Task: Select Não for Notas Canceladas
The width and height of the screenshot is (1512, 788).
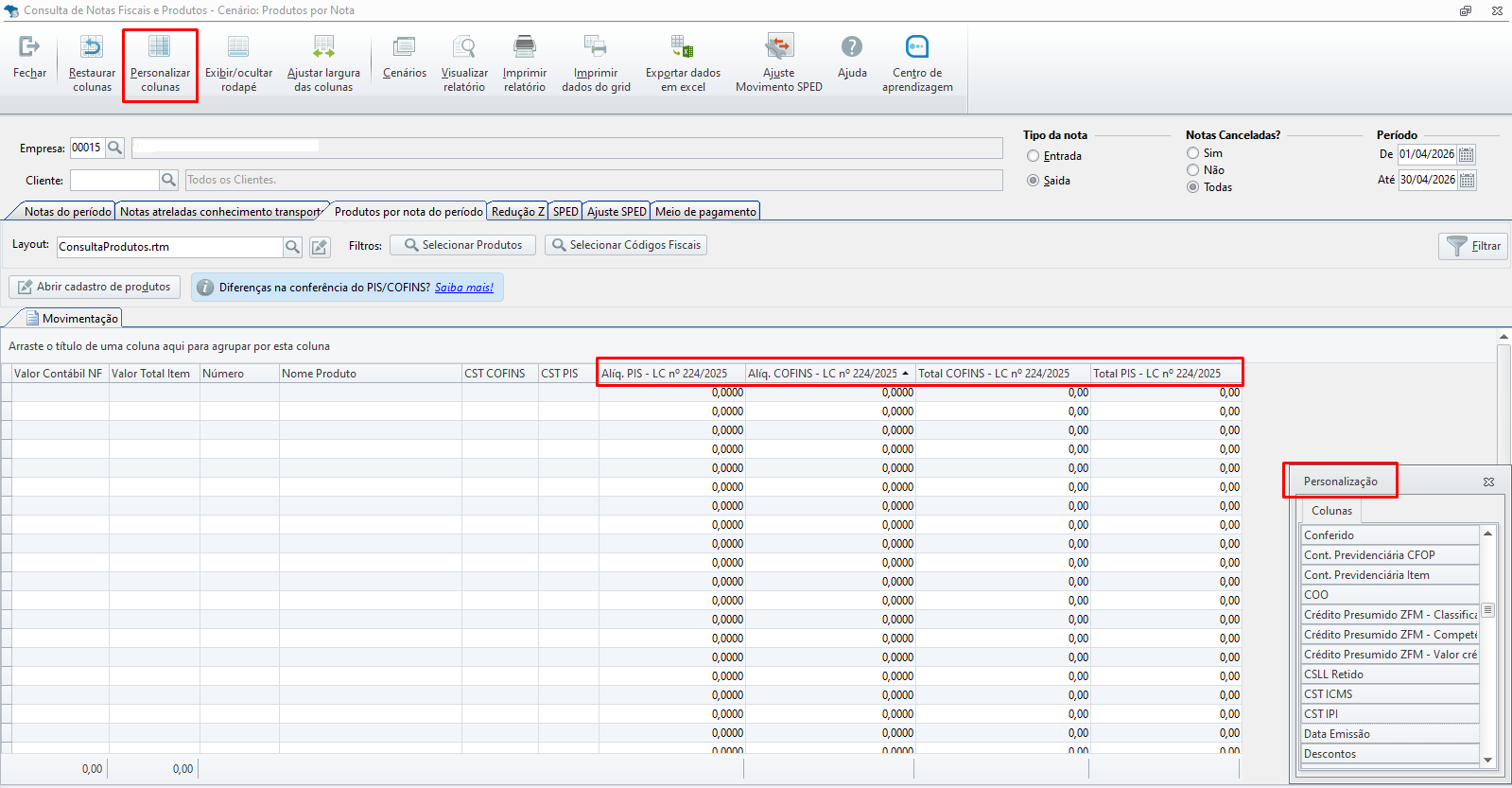Action: pos(1192,170)
